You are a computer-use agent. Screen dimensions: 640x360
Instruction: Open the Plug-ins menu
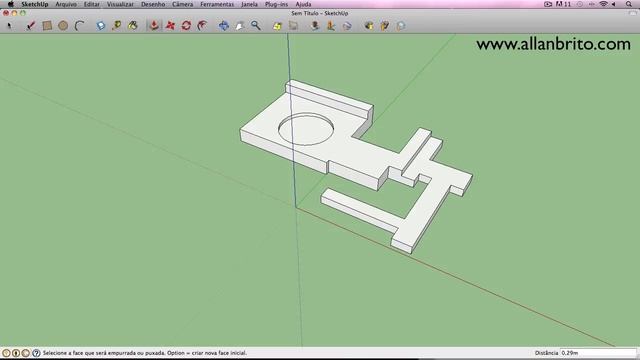pos(276,4)
